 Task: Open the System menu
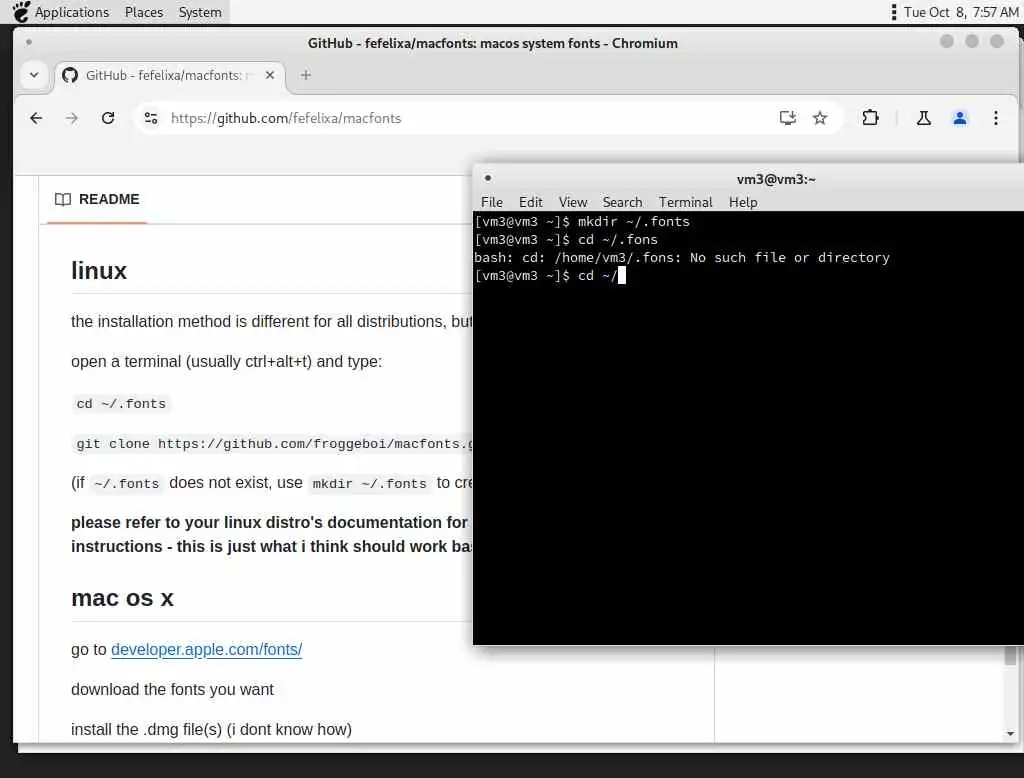pyautogui.click(x=200, y=12)
